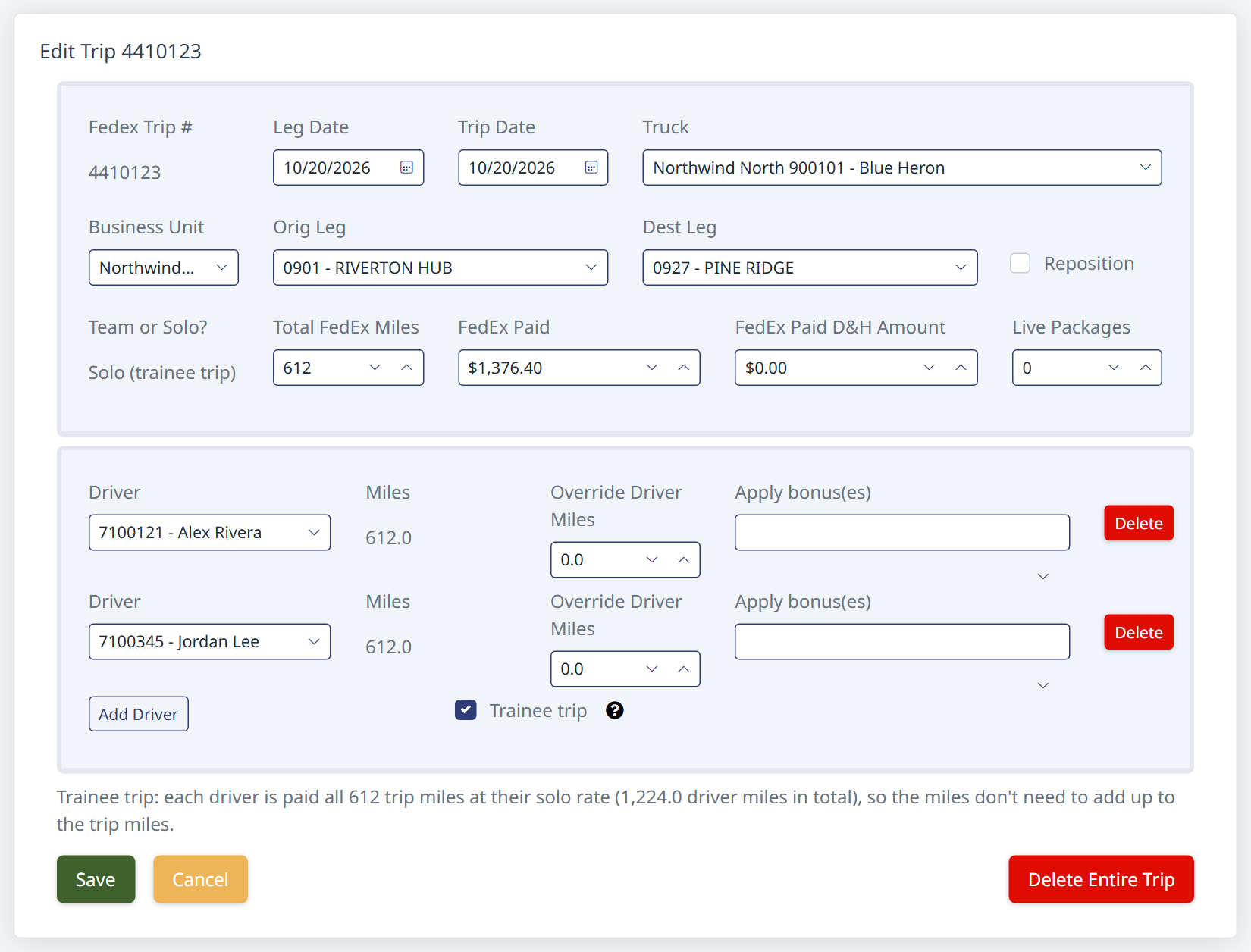This screenshot has height=952, width=1251.
Task: Click the Trainee trip help question icon
Action: 615,710
